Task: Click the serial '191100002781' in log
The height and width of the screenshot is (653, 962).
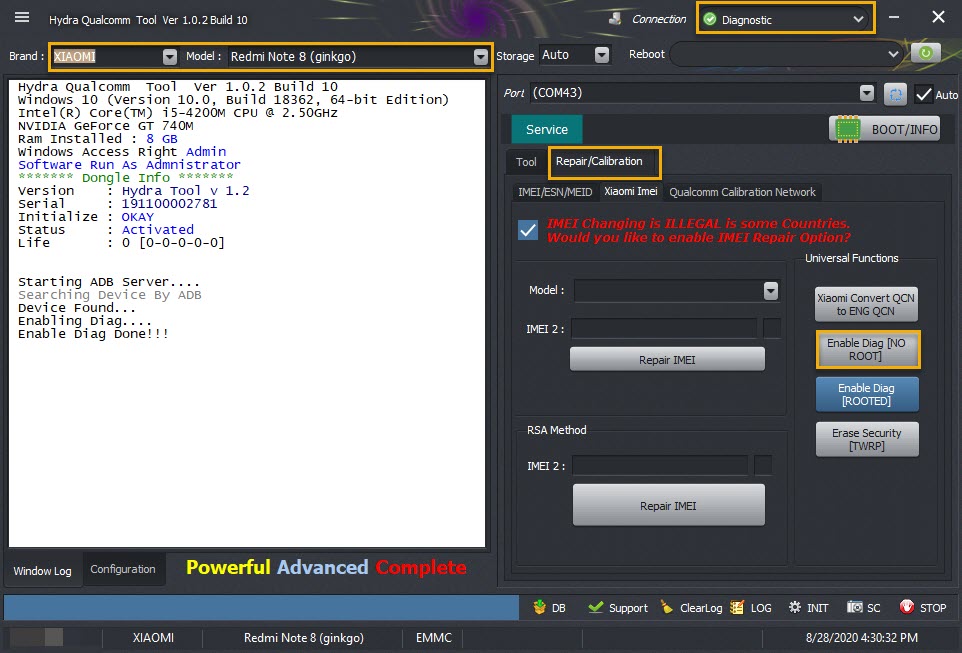Action: tap(169, 204)
